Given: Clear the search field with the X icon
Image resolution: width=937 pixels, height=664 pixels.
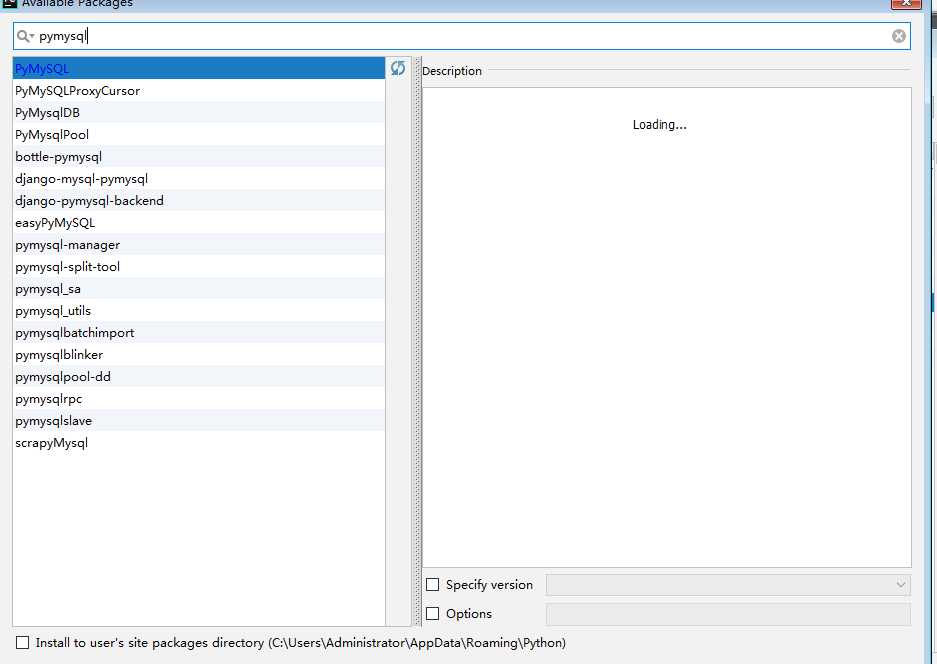Looking at the screenshot, I should tap(898, 36).
